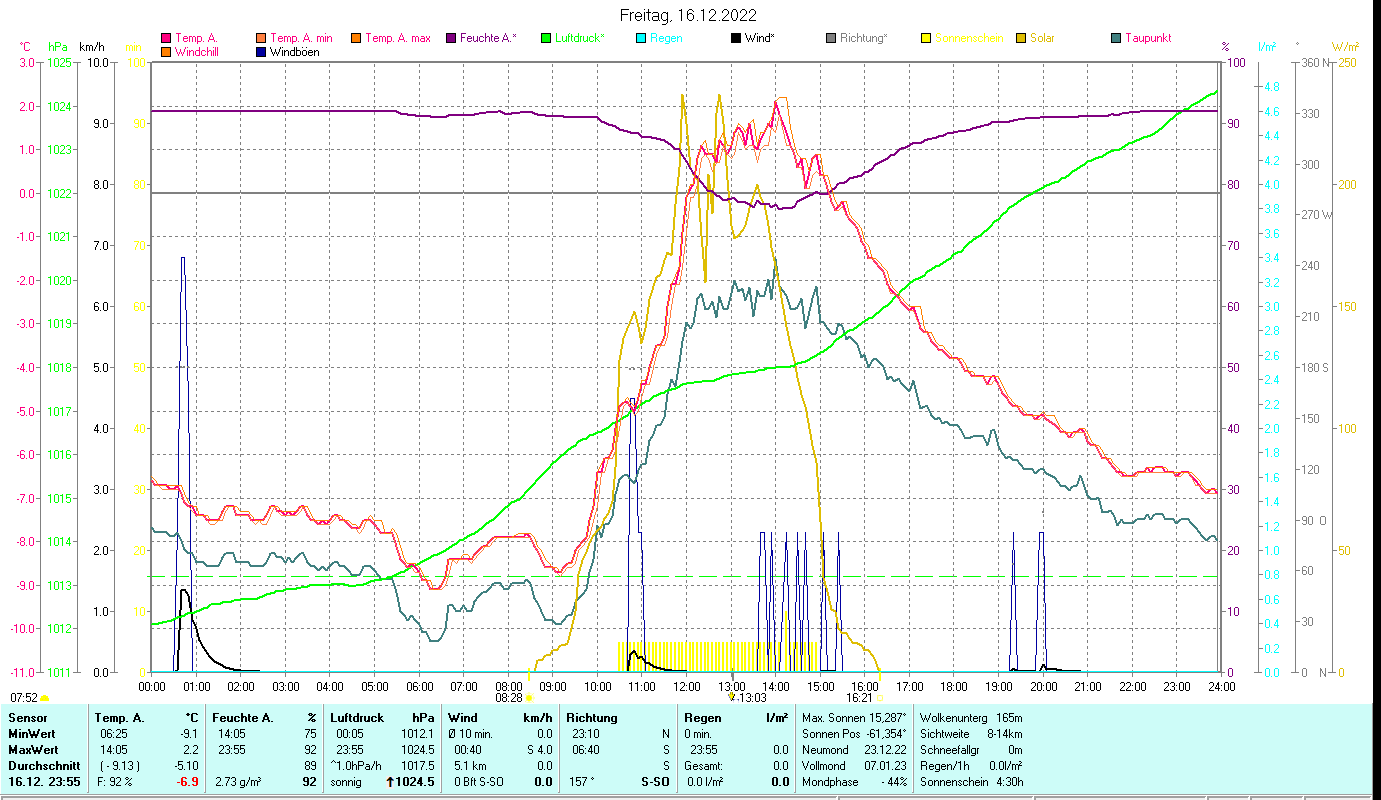Click the minimum temperature value -9.1

(x=187, y=734)
